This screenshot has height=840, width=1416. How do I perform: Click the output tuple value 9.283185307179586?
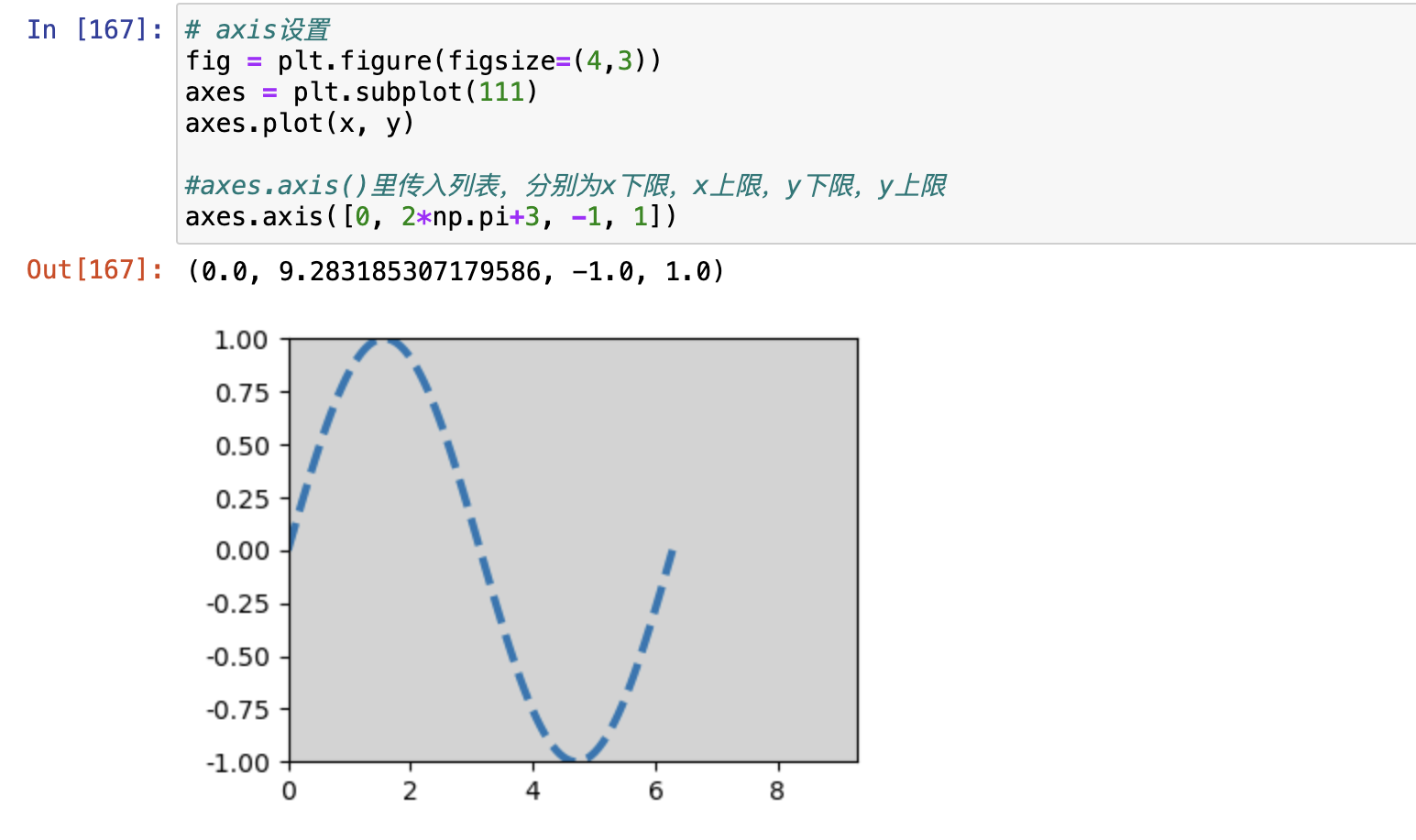[410, 272]
